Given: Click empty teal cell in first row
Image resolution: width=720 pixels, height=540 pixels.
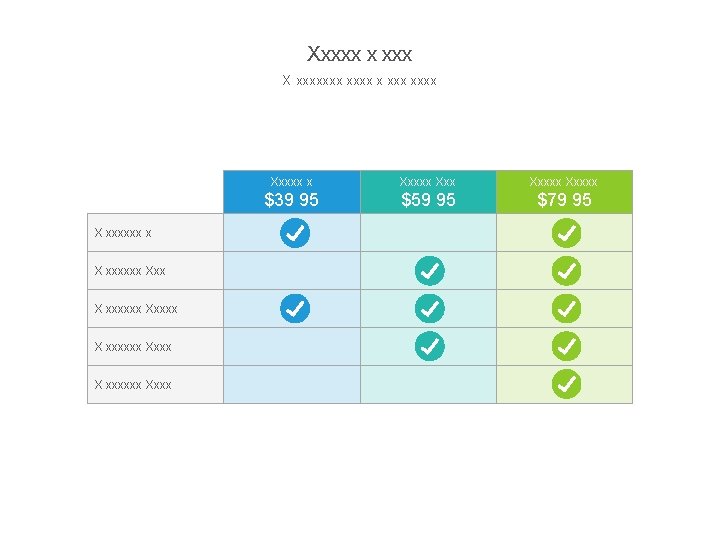Looking at the screenshot, I should 428,233.
